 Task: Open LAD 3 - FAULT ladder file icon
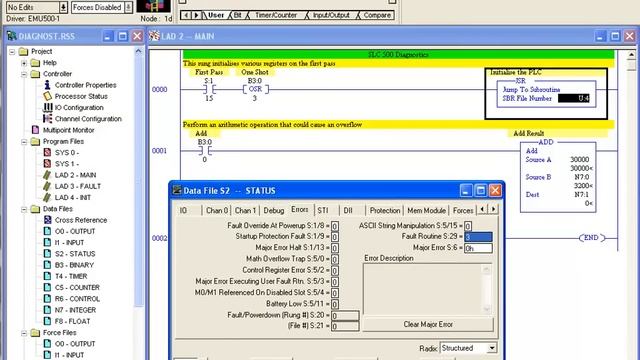pyautogui.click(x=47, y=186)
